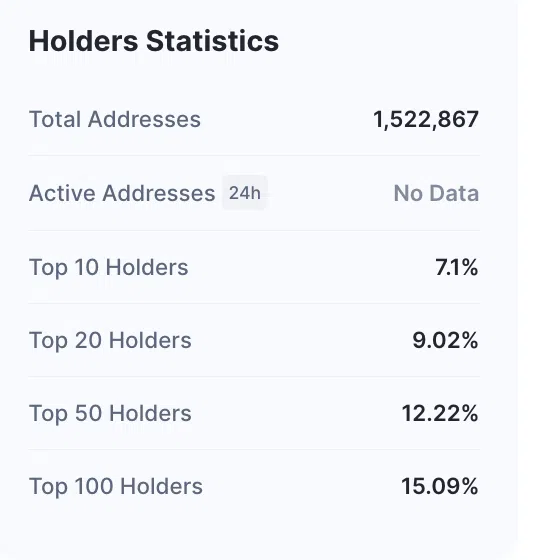Viewport: 548px width, 560px height.
Task: Click the Holders Statistics heading
Action: tap(154, 41)
